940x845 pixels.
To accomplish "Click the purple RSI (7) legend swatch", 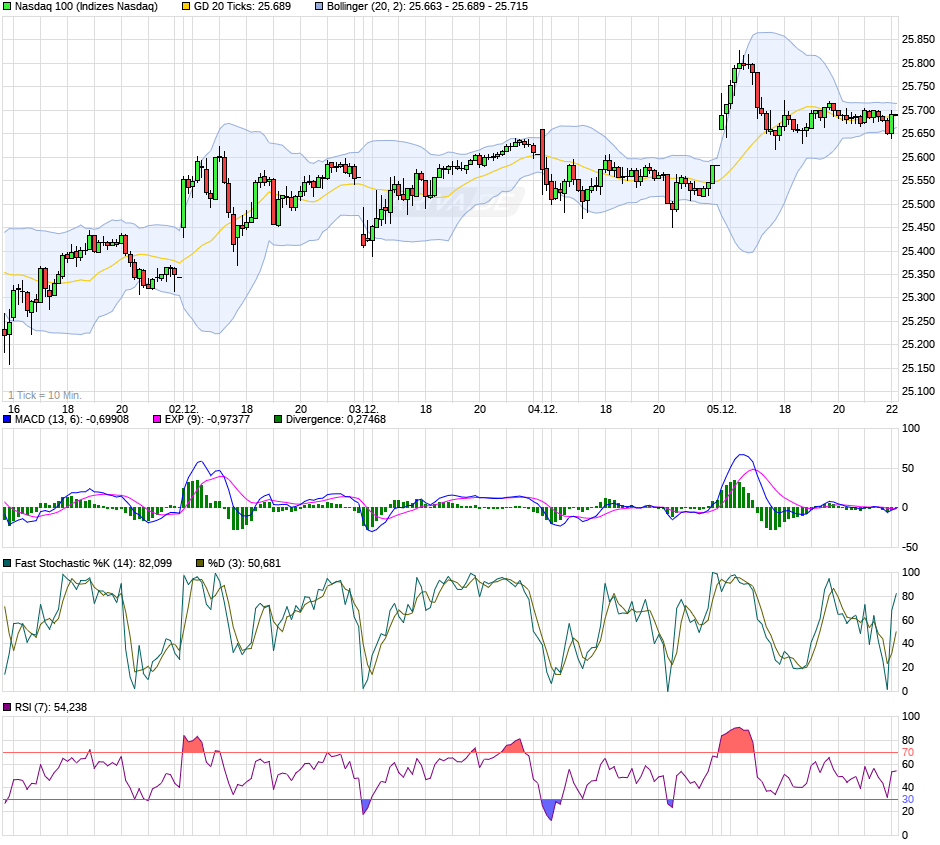I will click(x=7, y=707).
